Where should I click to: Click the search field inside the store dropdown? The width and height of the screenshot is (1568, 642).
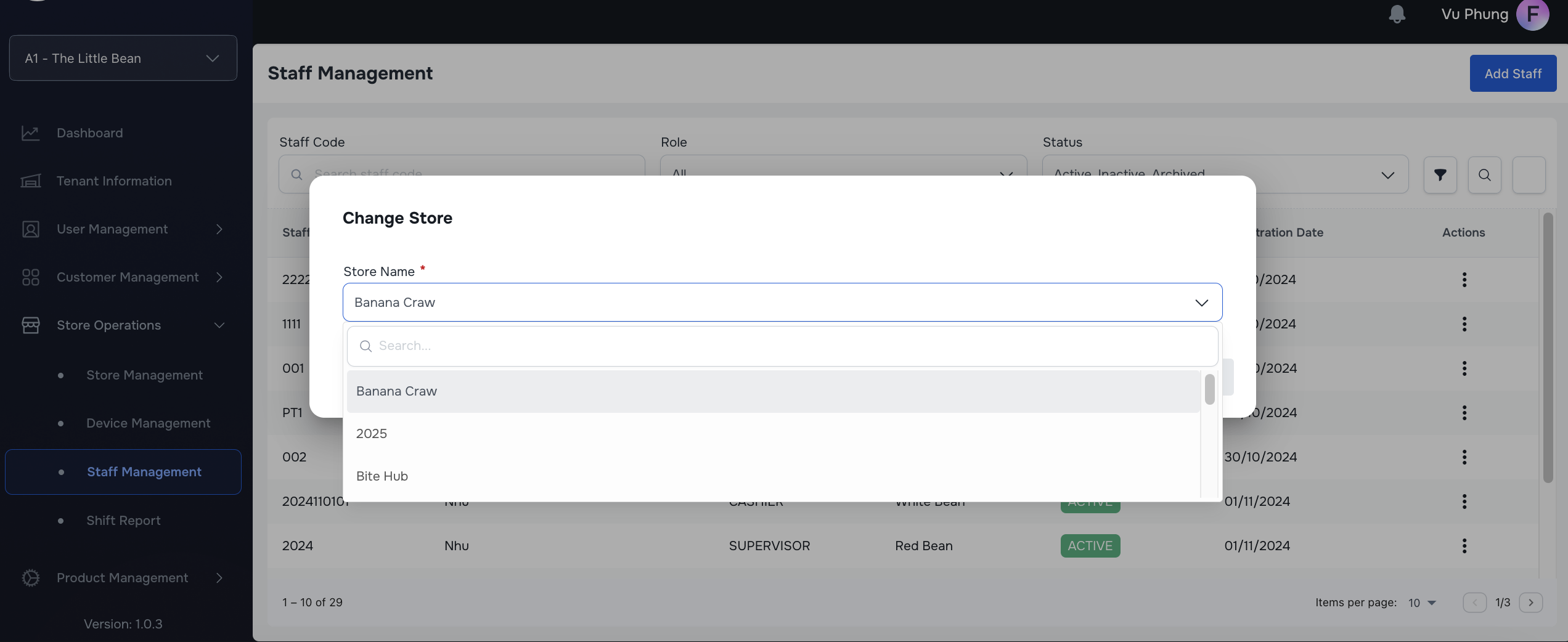(678, 346)
